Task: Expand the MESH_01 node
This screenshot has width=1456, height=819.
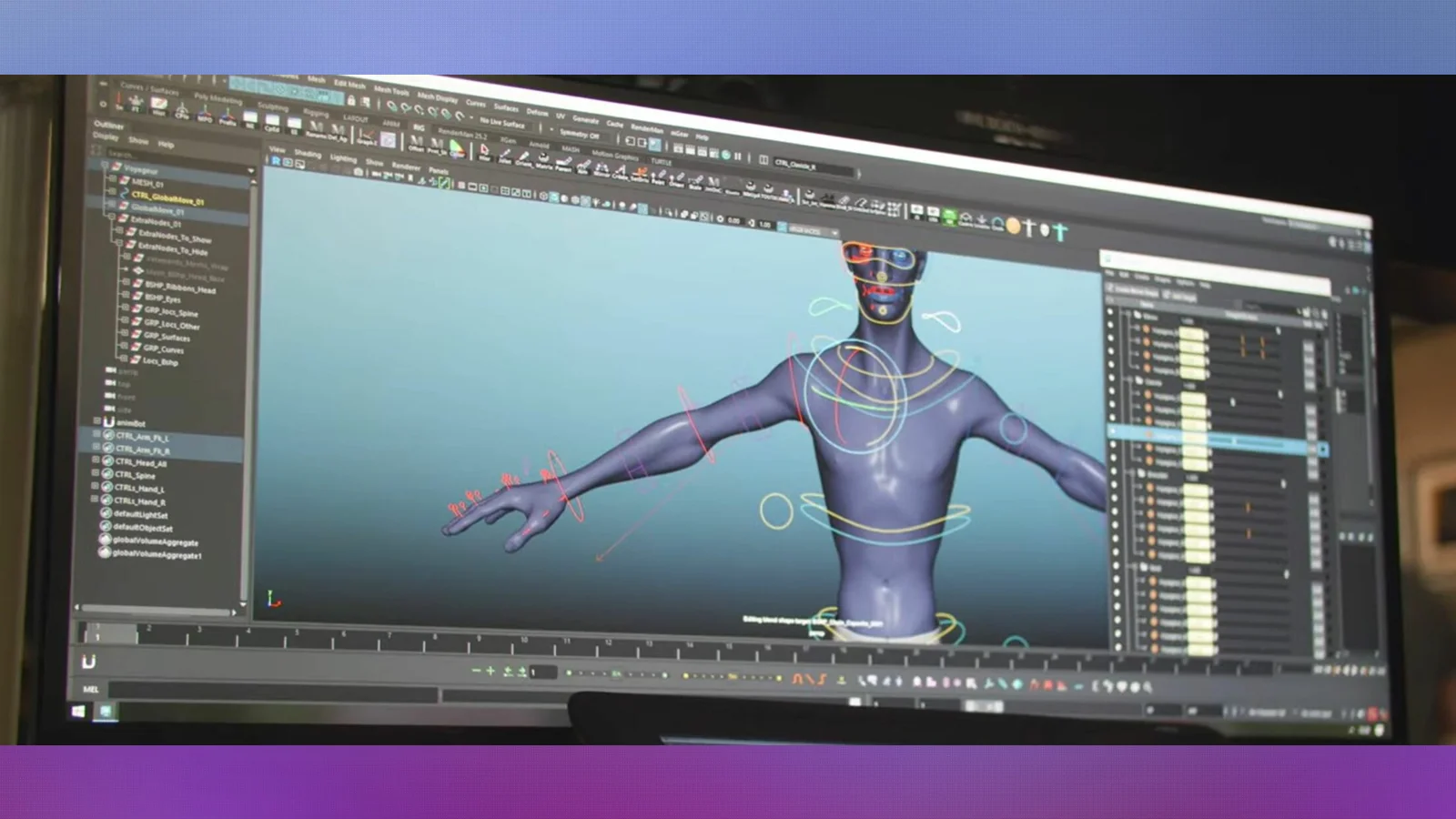Action: point(112,179)
